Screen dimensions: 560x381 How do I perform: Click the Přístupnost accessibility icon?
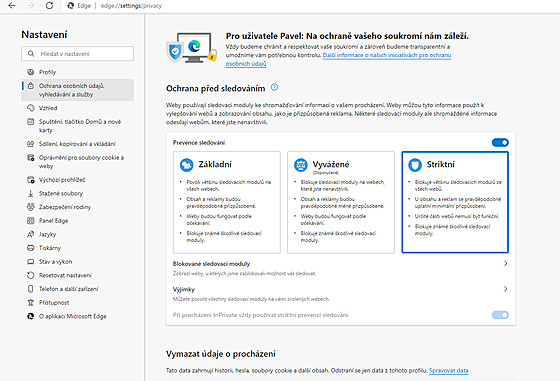(x=31, y=302)
